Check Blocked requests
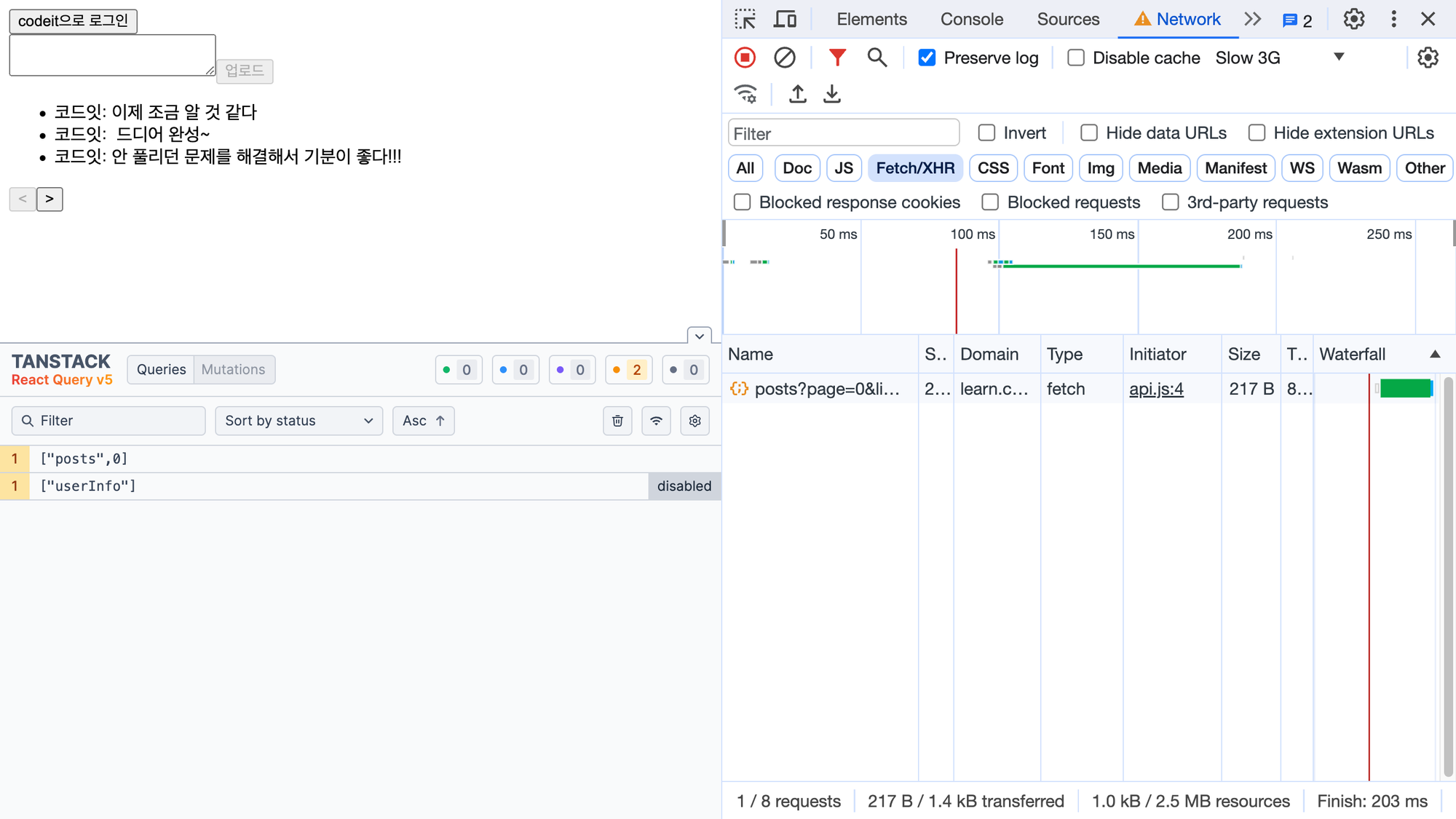Screen dimensions: 1456x819 [x=990, y=202]
